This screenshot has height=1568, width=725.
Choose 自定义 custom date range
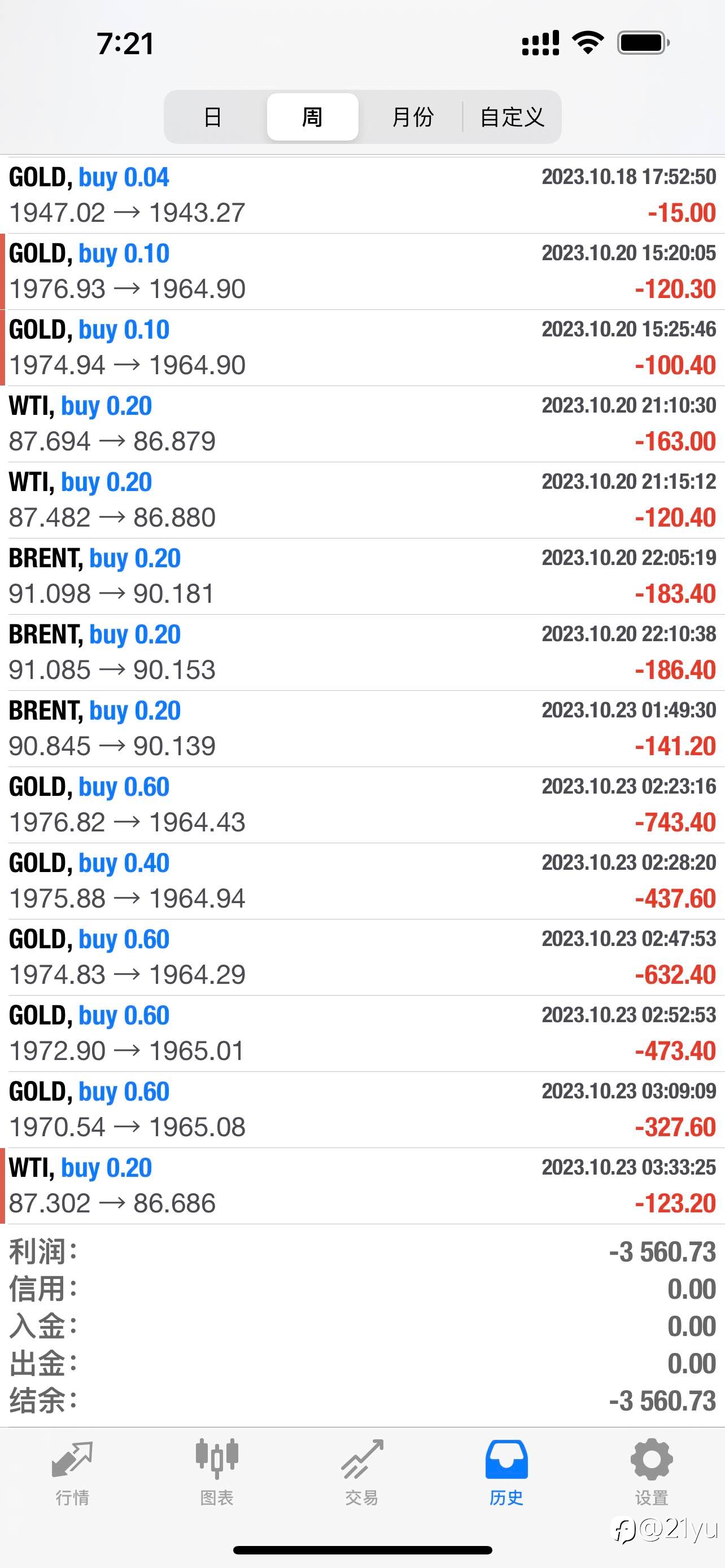[512, 117]
